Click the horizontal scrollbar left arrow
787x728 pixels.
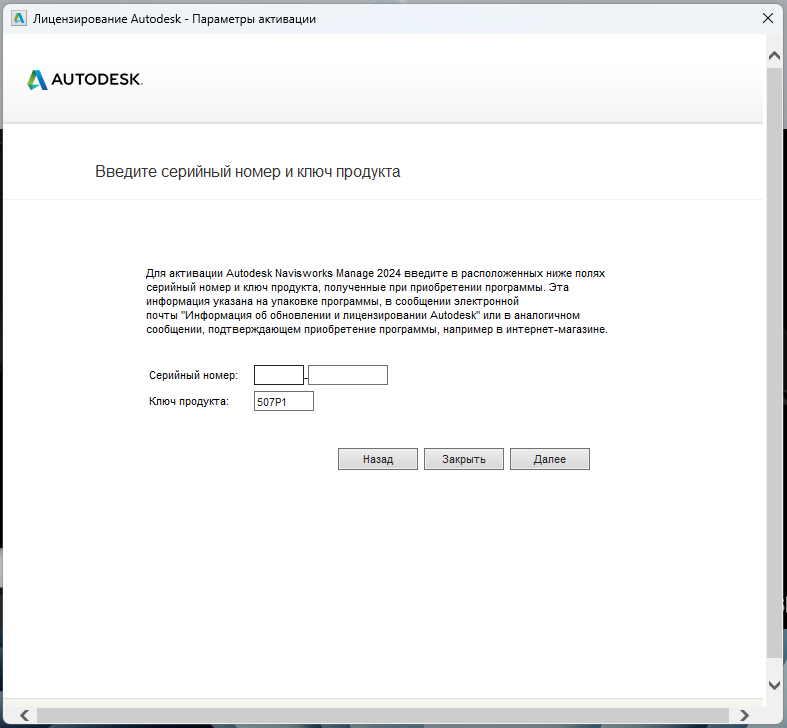pyautogui.click(x=25, y=715)
